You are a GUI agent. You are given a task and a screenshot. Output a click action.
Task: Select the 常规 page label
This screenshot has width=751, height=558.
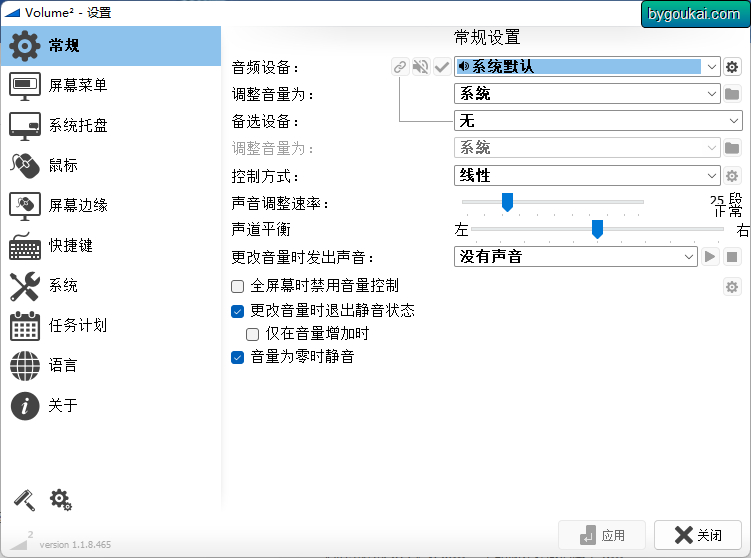tap(64, 46)
